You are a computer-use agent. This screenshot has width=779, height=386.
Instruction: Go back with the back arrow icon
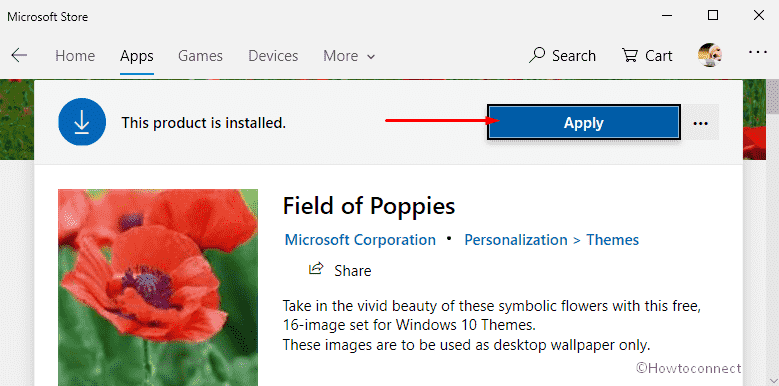click(x=19, y=55)
